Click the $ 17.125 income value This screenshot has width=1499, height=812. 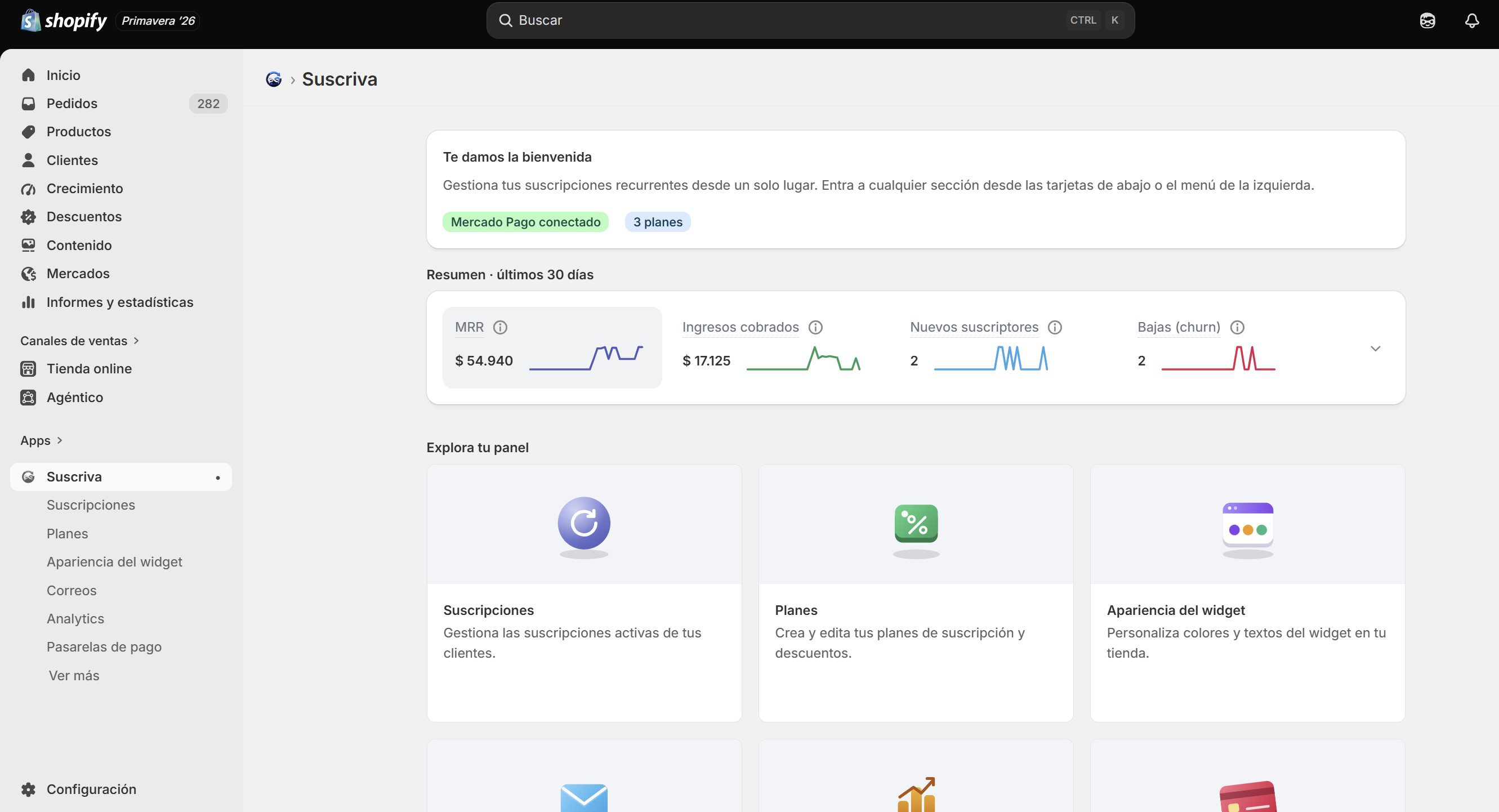[706, 360]
